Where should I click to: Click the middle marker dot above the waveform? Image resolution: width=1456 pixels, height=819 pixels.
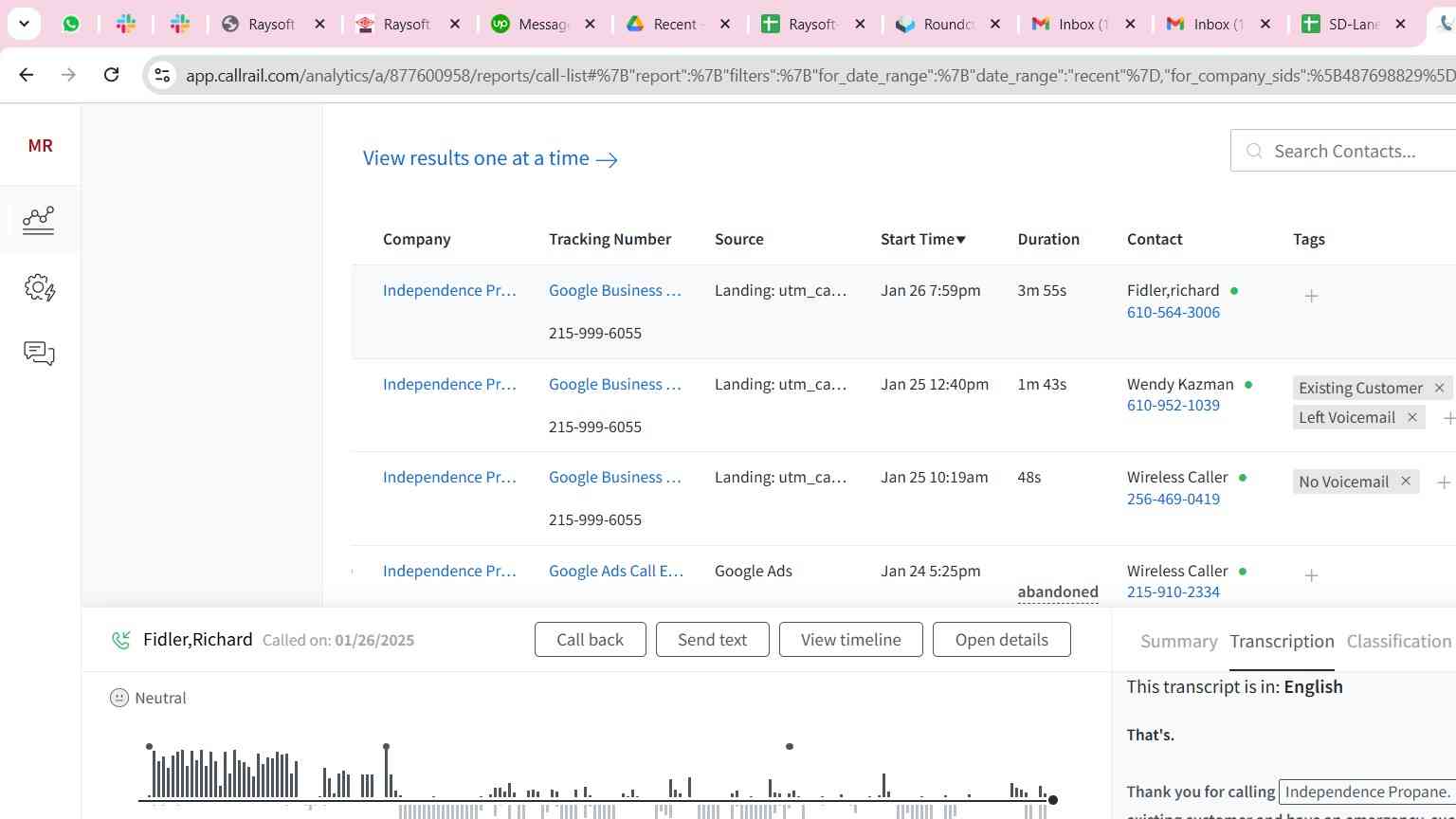(x=790, y=747)
